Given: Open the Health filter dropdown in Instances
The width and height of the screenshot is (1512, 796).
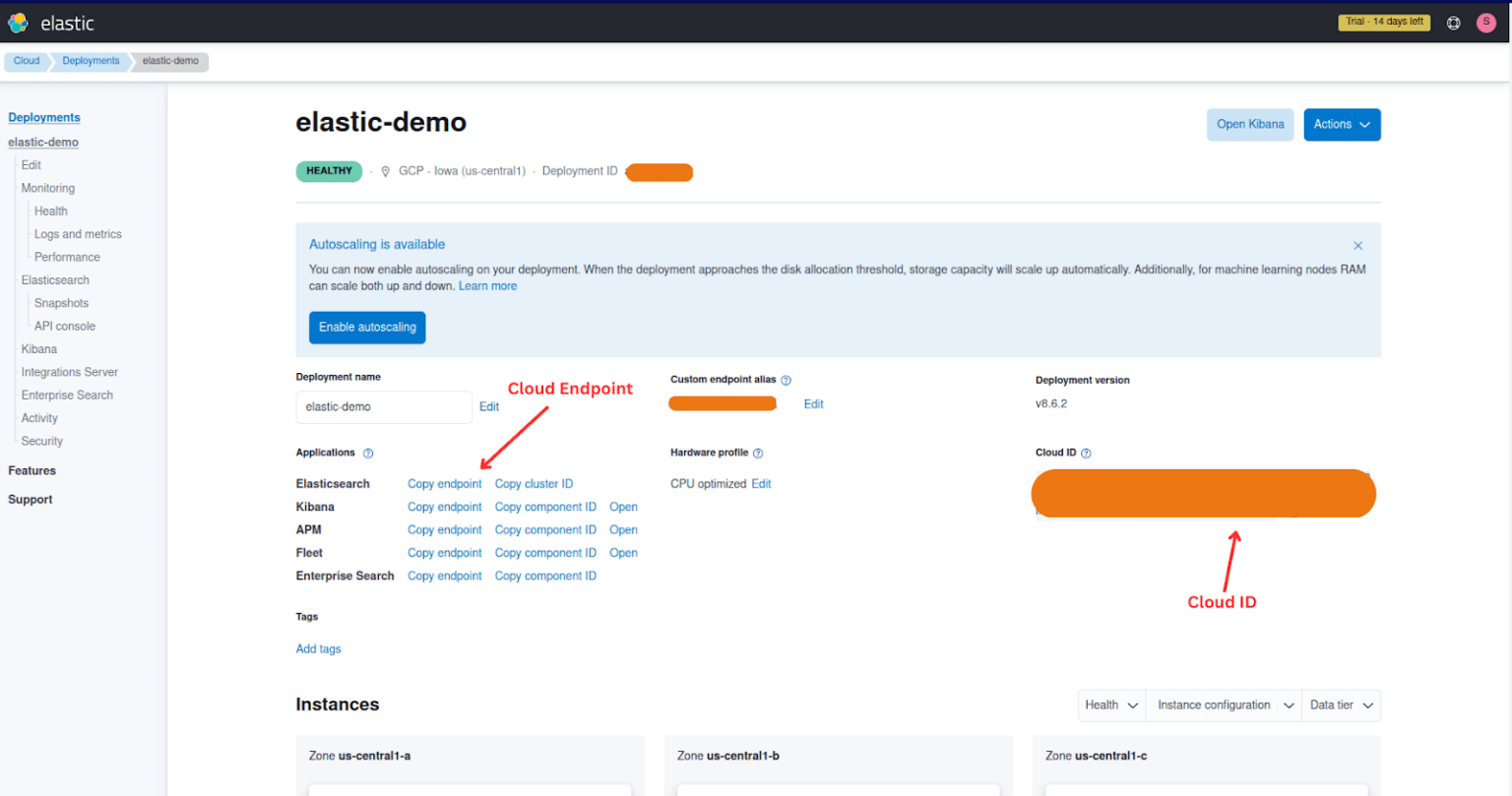Looking at the screenshot, I should pyautogui.click(x=1110, y=704).
